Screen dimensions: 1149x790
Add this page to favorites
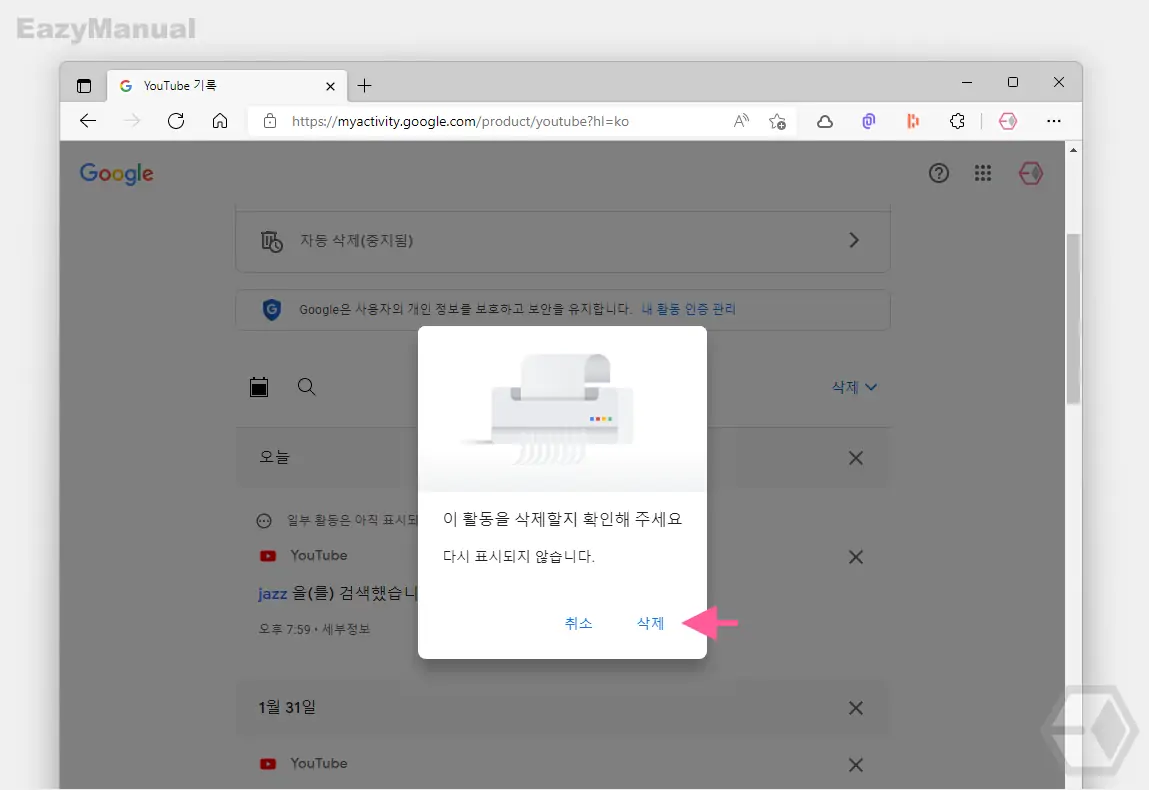click(x=777, y=121)
